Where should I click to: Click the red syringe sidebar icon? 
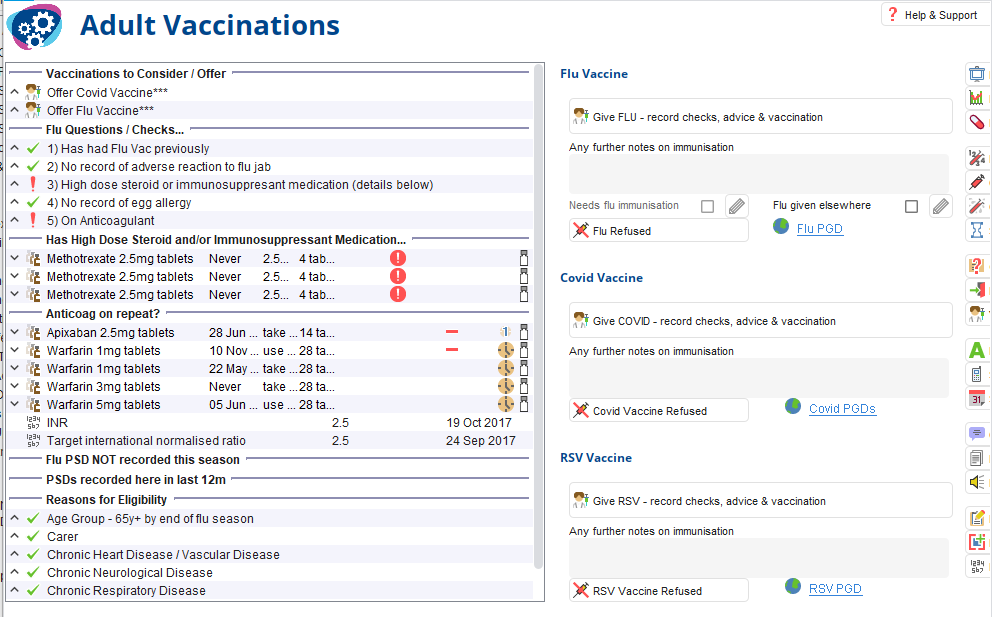pos(976,181)
